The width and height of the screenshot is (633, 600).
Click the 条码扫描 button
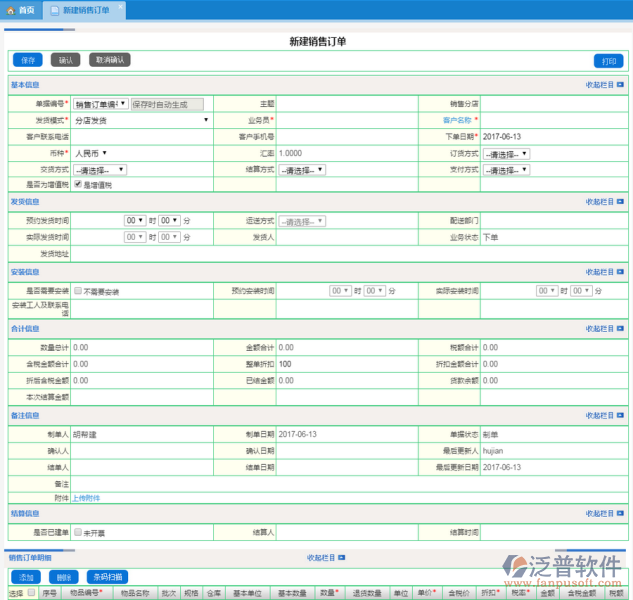(107, 577)
